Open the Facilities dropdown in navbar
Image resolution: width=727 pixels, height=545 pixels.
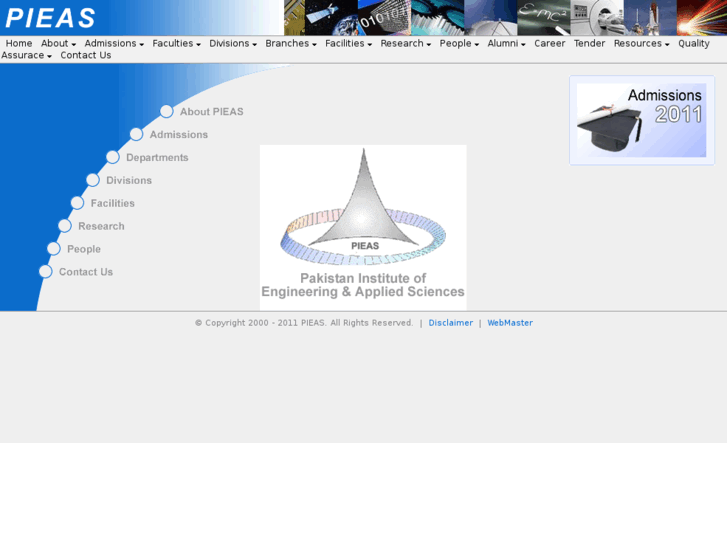(348, 43)
